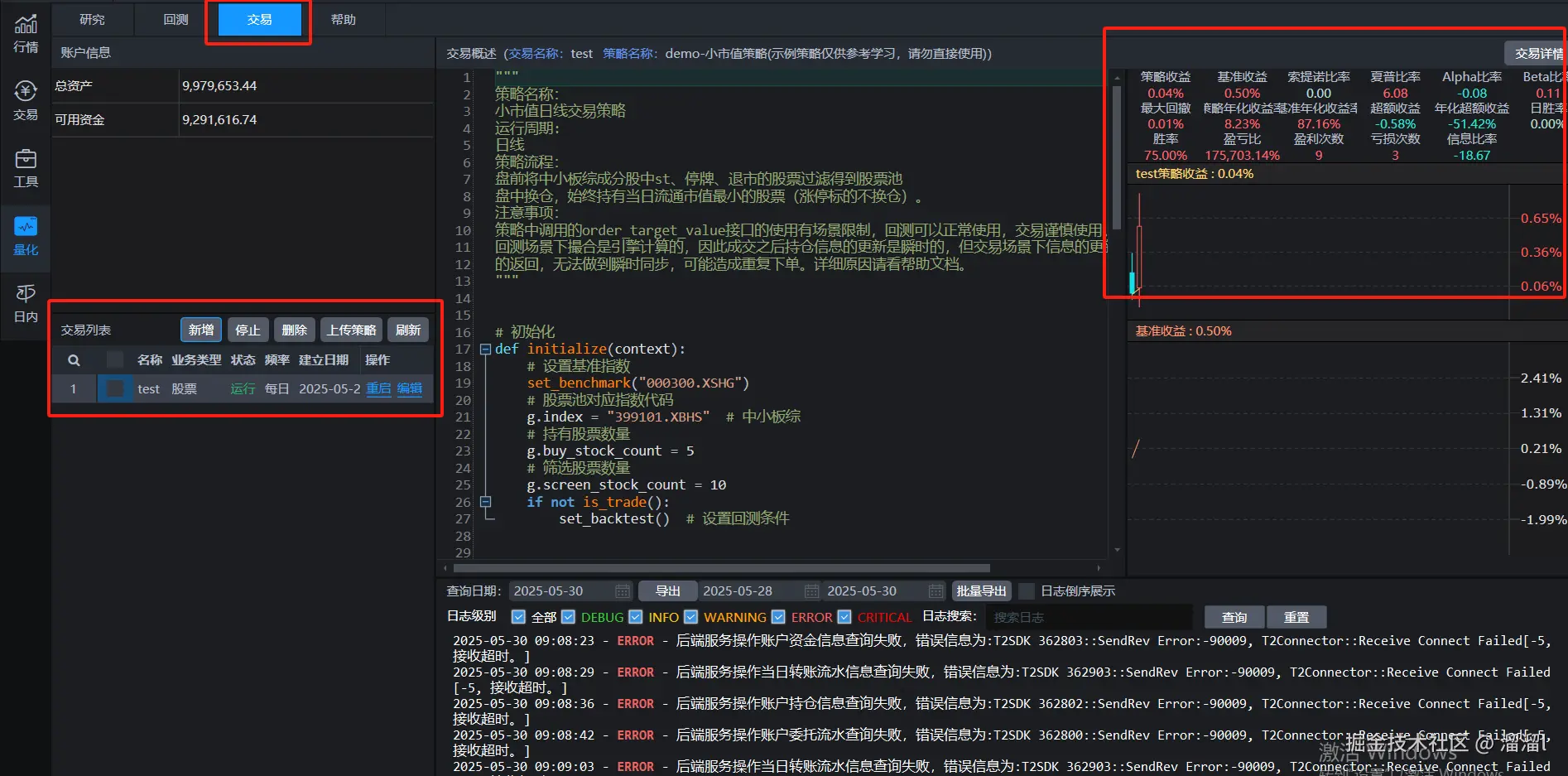
Task: Select the 交易 top tab
Action: 260,19
